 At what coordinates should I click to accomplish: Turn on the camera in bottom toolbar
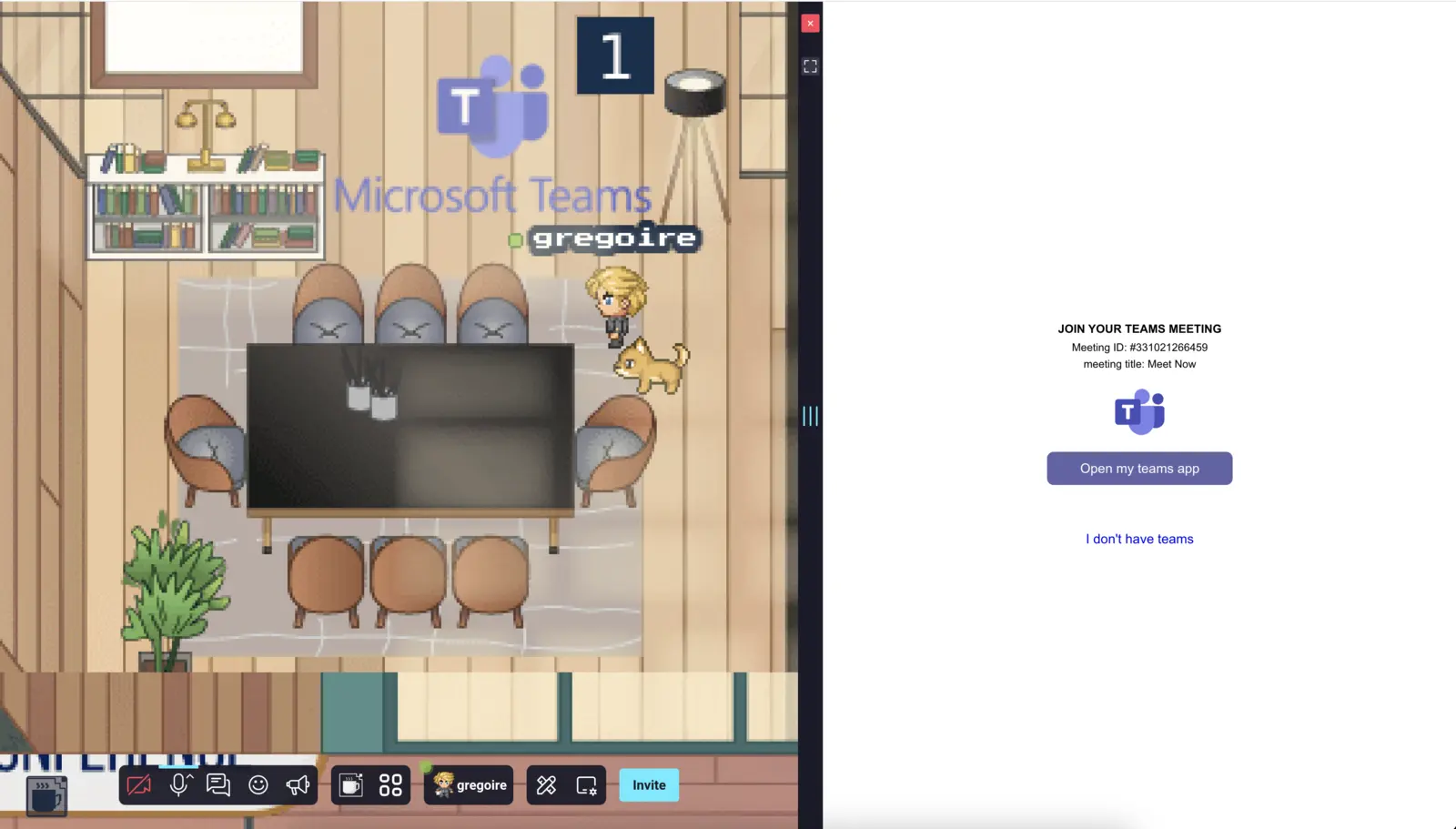click(139, 785)
